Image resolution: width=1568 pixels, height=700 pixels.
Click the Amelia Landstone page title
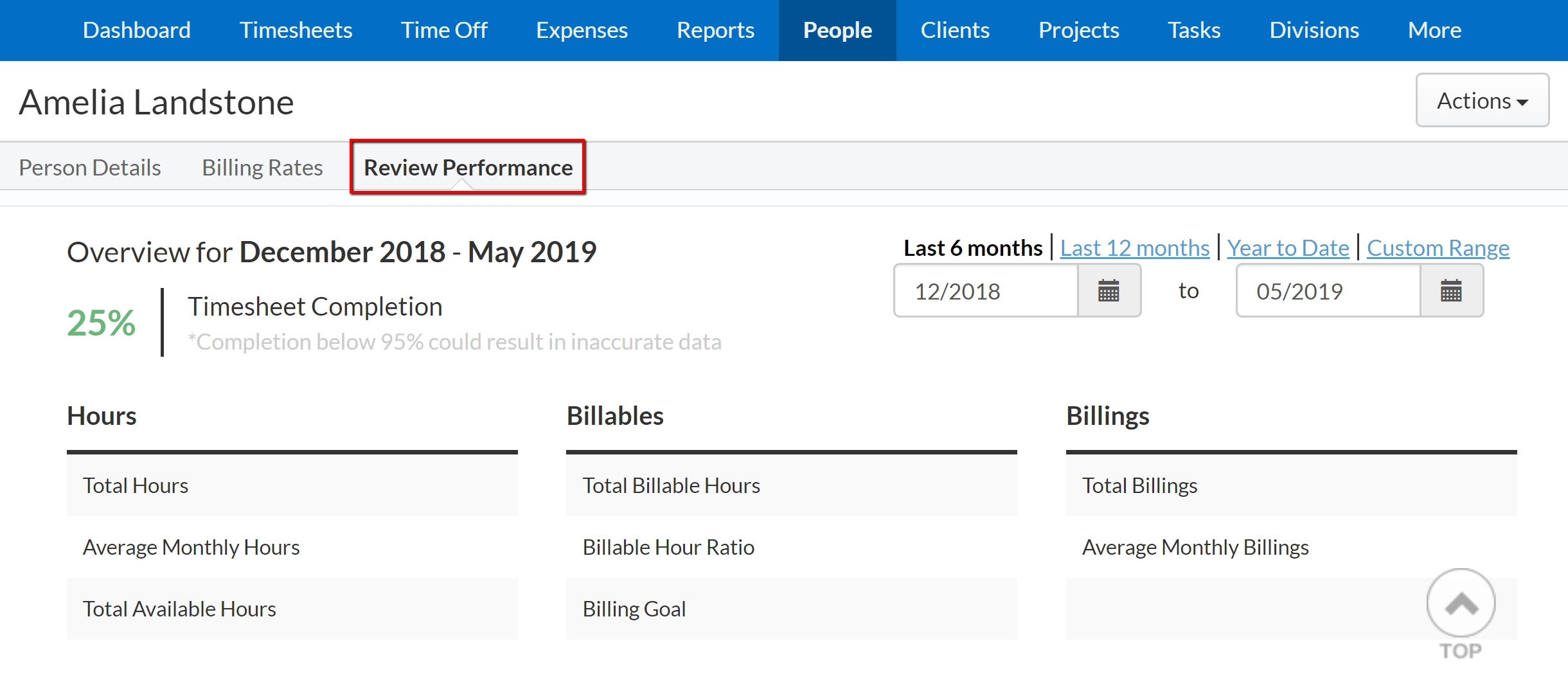pyautogui.click(x=156, y=102)
